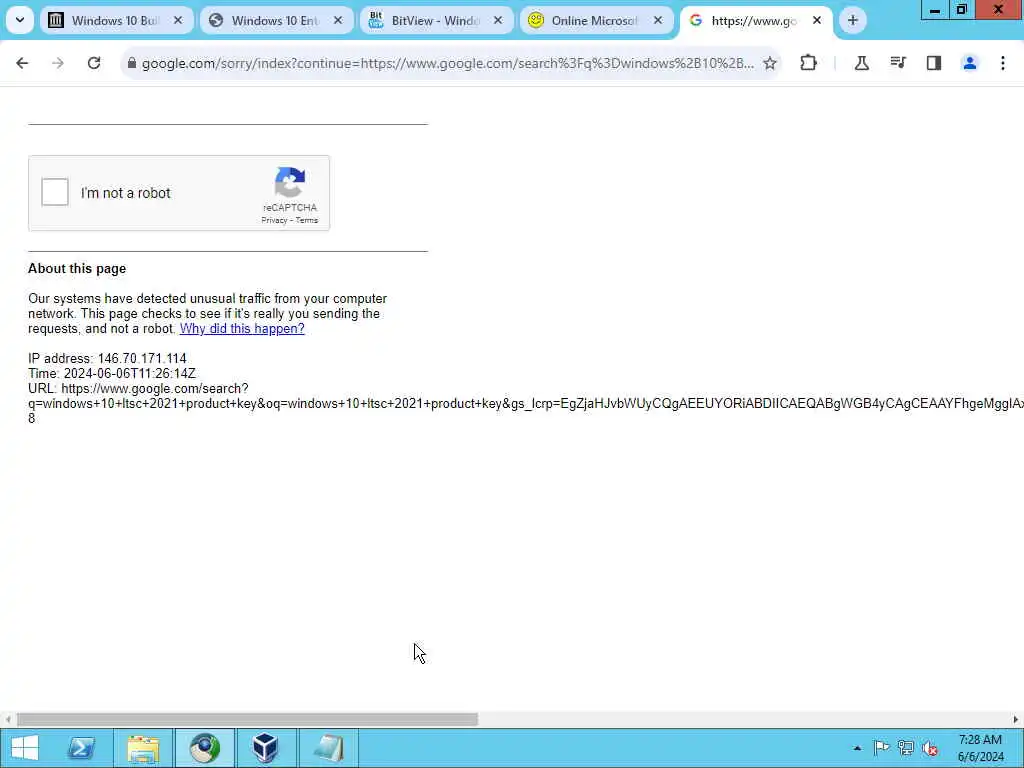Switch to the BitView tab
The width and height of the screenshot is (1024, 768).
435,20
